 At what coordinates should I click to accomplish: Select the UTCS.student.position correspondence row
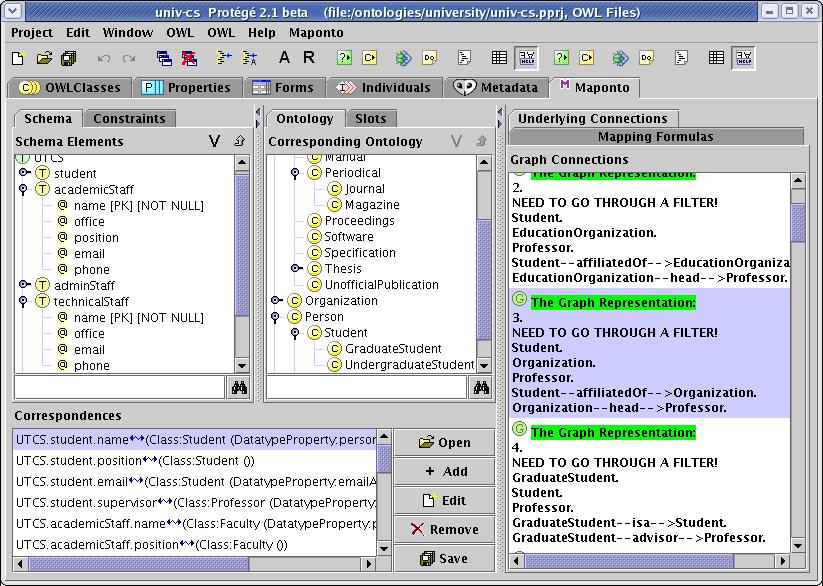point(194,461)
